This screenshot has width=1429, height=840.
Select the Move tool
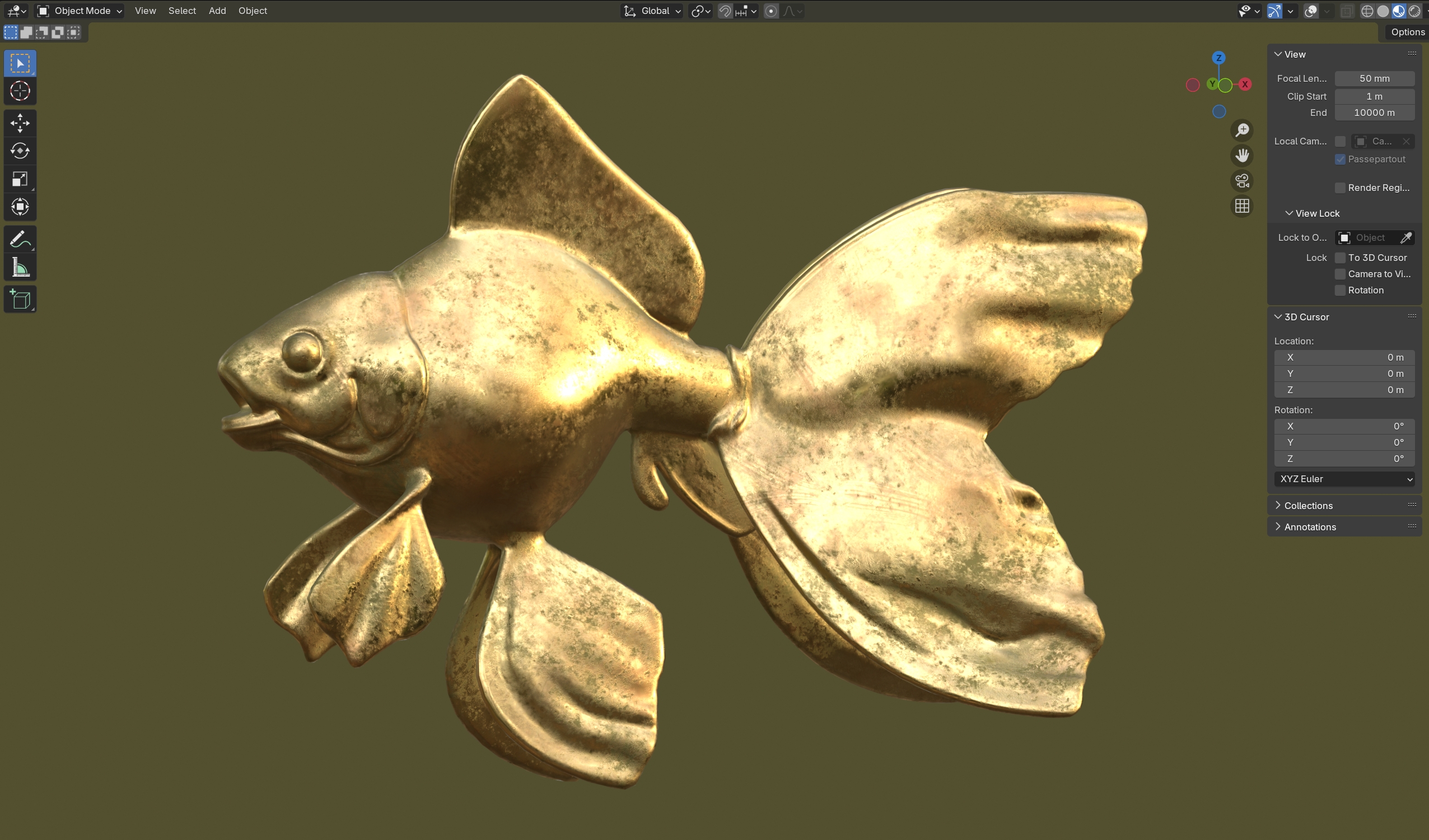click(20, 123)
